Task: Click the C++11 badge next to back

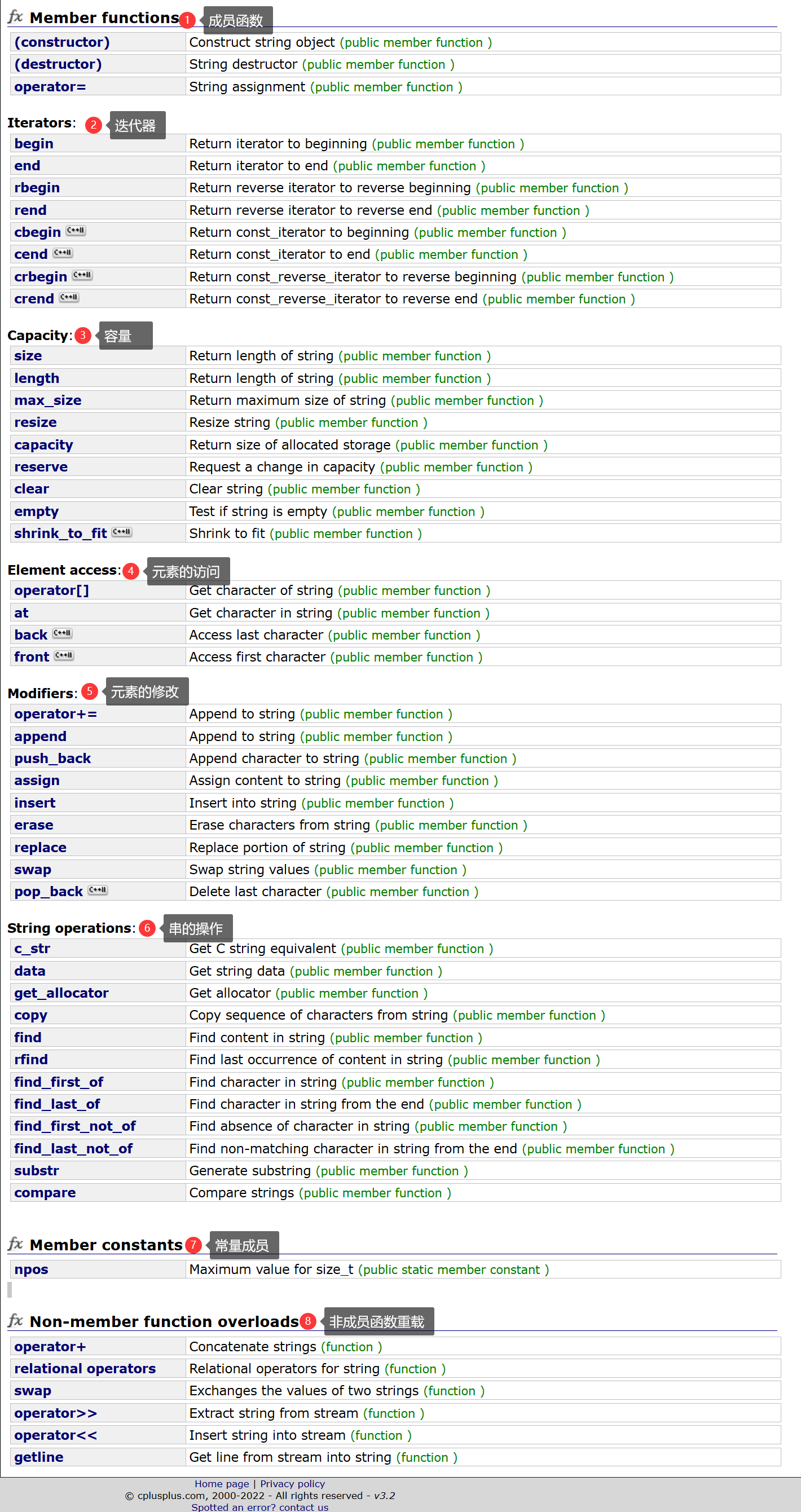Action: tap(62, 633)
